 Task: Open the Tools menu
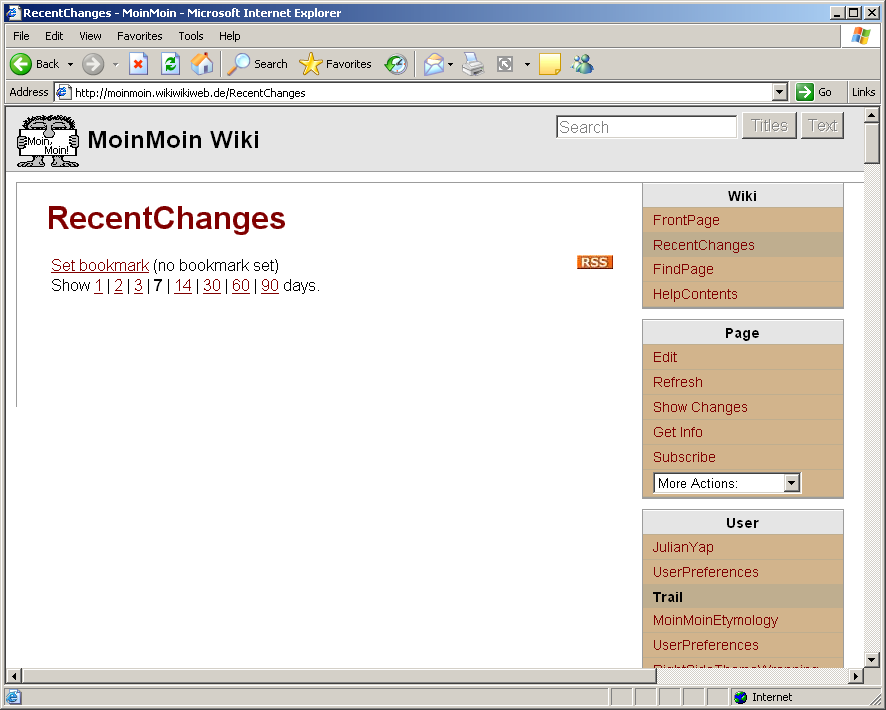[x=191, y=36]
